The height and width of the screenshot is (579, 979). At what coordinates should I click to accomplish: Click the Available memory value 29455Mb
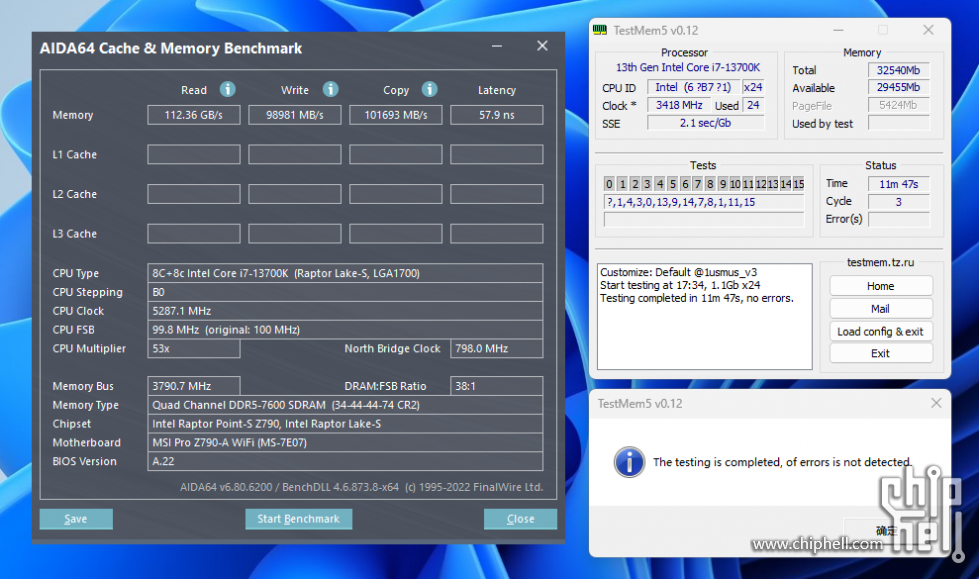[898, 87]
